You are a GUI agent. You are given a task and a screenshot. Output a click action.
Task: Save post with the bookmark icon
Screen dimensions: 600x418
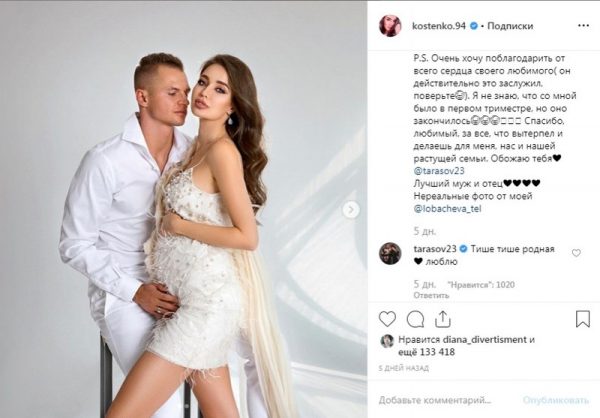(582, 318)
